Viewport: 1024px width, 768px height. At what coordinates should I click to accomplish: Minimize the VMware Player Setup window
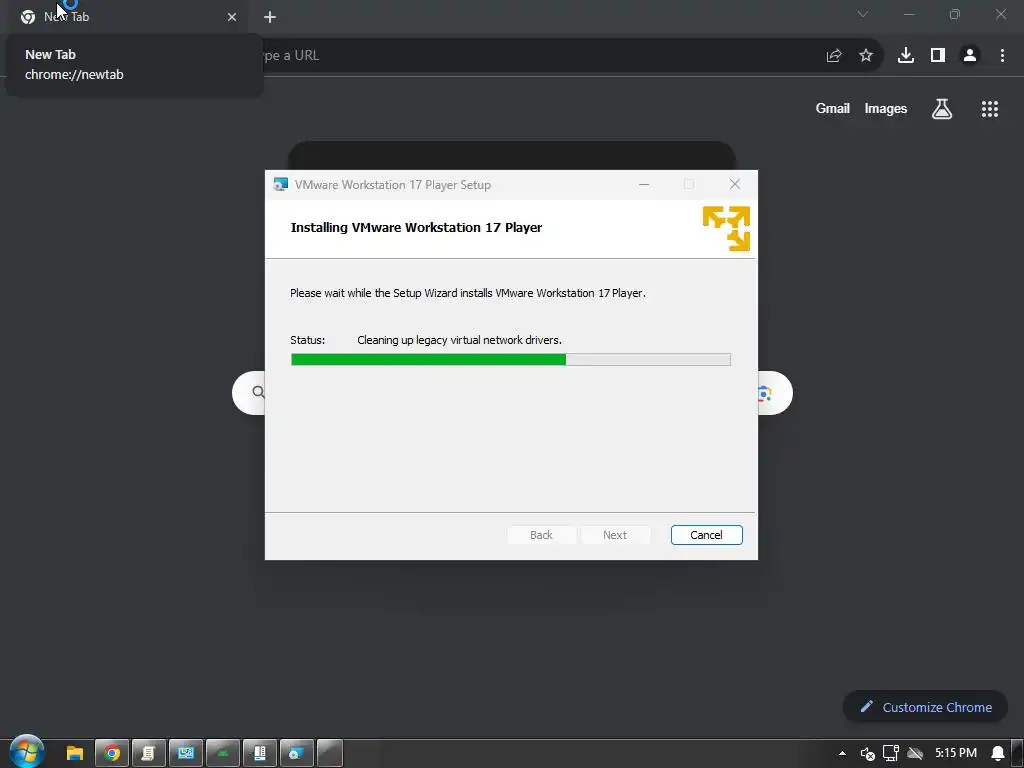644,185
